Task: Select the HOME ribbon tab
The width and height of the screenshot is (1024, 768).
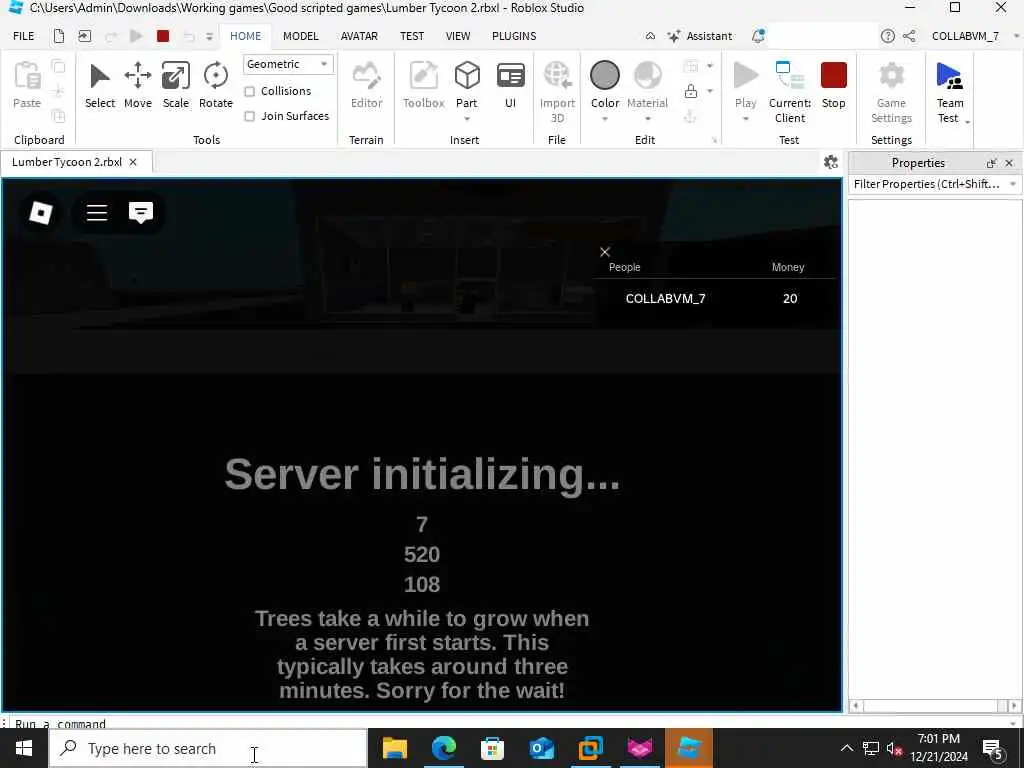Action: (x=246, y=36)
